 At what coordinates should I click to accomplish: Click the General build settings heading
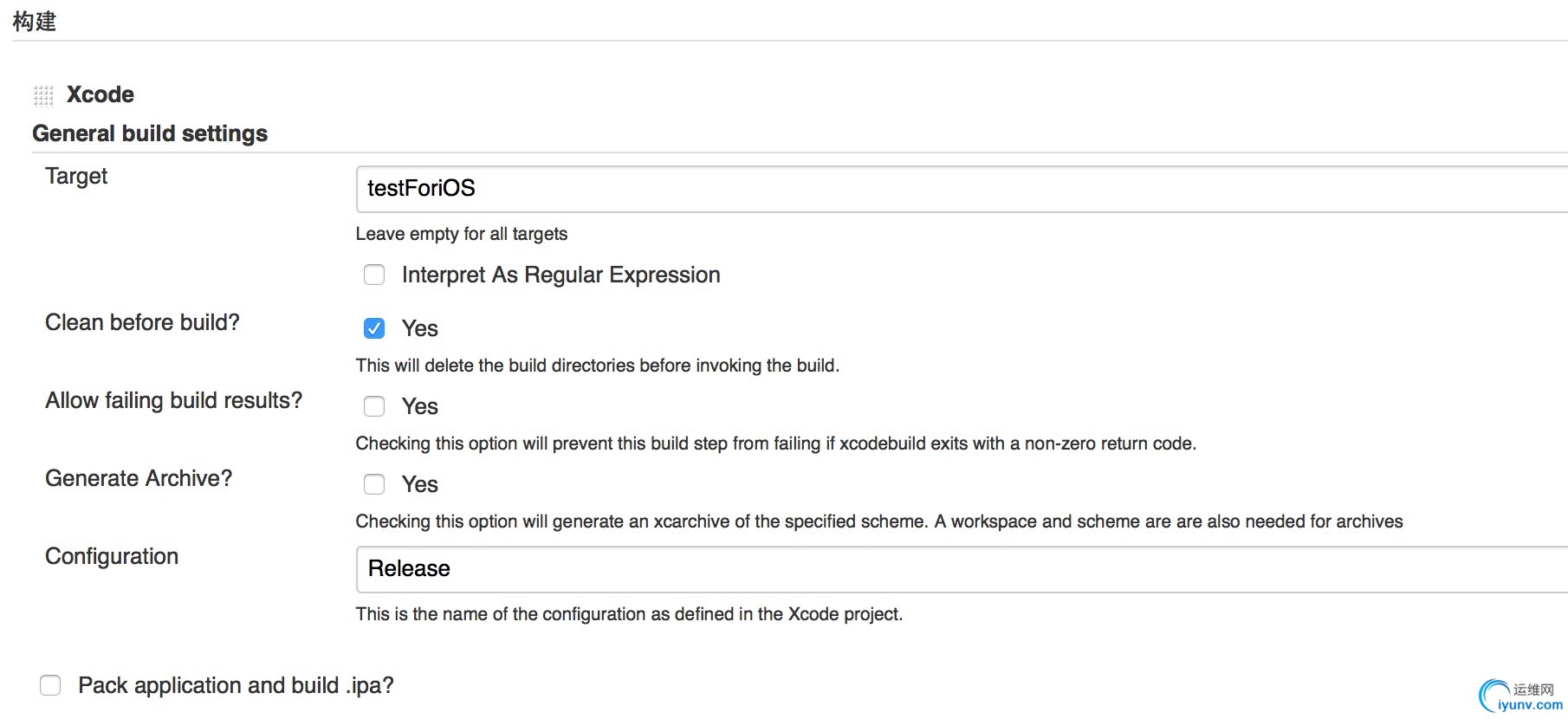tap(150, 133)
